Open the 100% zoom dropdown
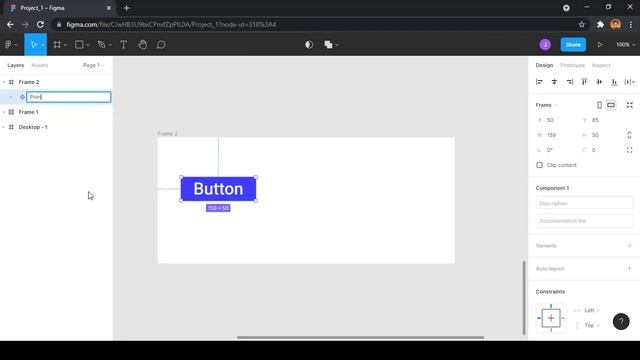The width and height of the screenshot is (640, 360). pyautogui.click(x=625, y=44)
